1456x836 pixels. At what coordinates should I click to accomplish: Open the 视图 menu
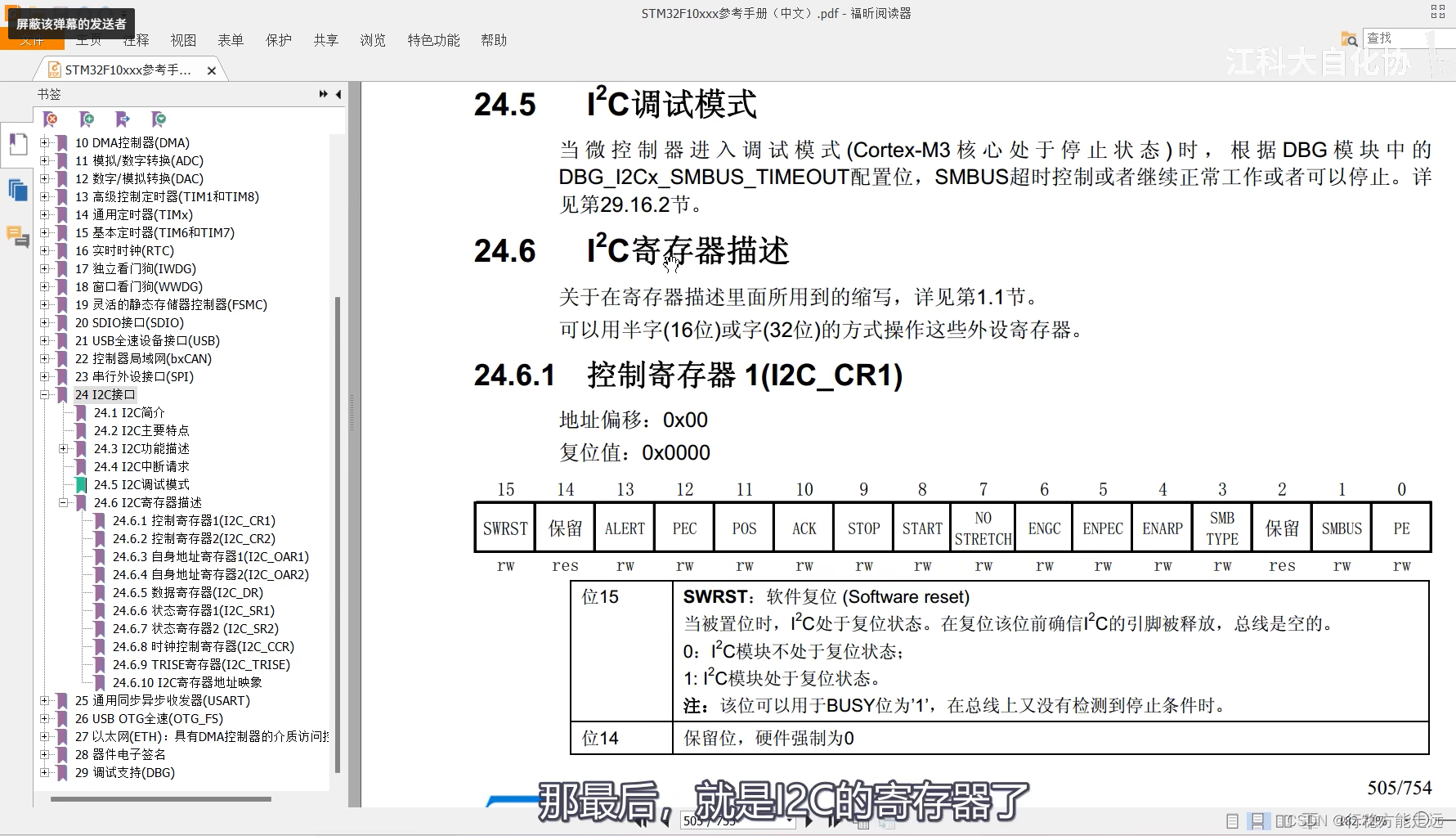coord(183,40)
